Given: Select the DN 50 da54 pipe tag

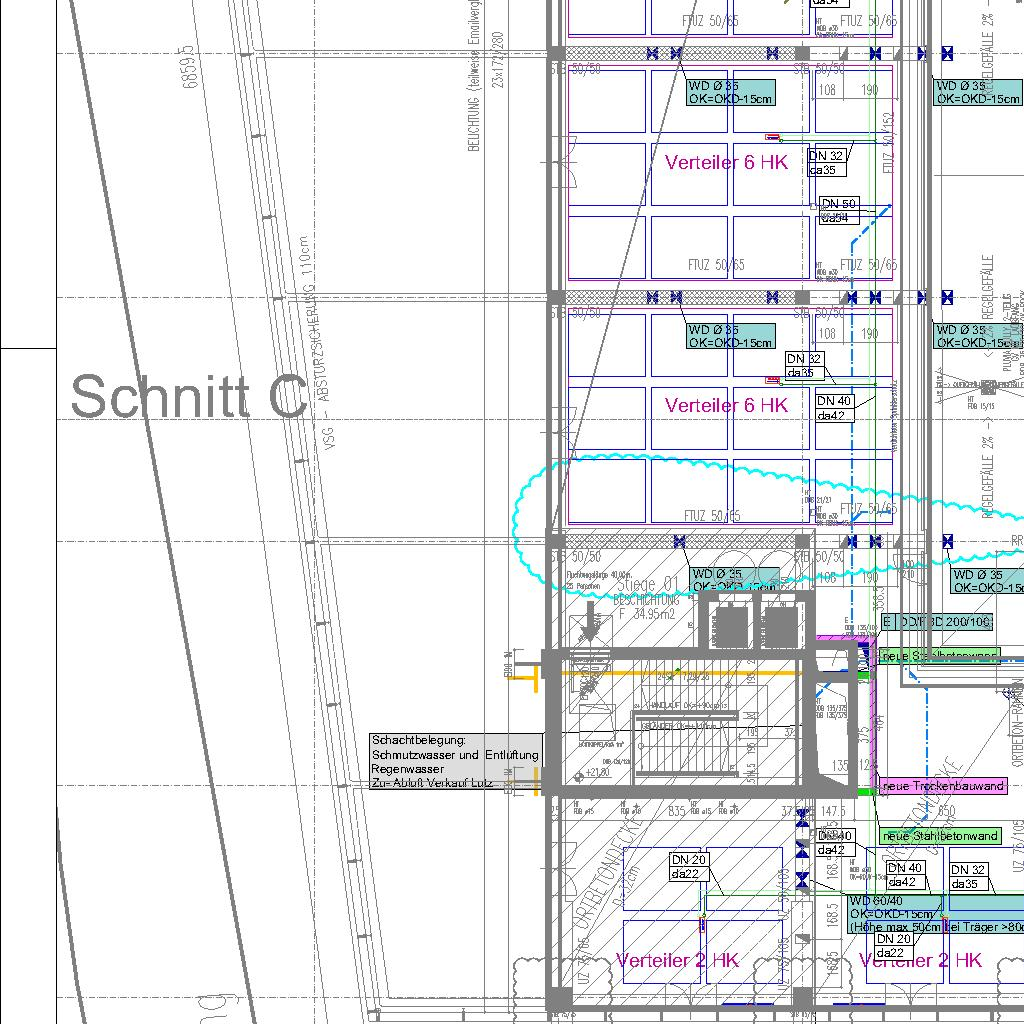Looking at the screenshot, I should click(x=839, y=210).
